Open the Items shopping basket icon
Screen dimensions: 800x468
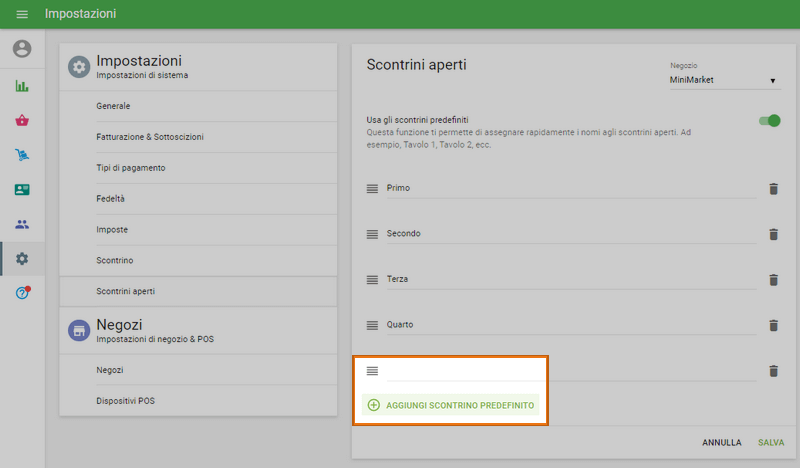point(22,120)
